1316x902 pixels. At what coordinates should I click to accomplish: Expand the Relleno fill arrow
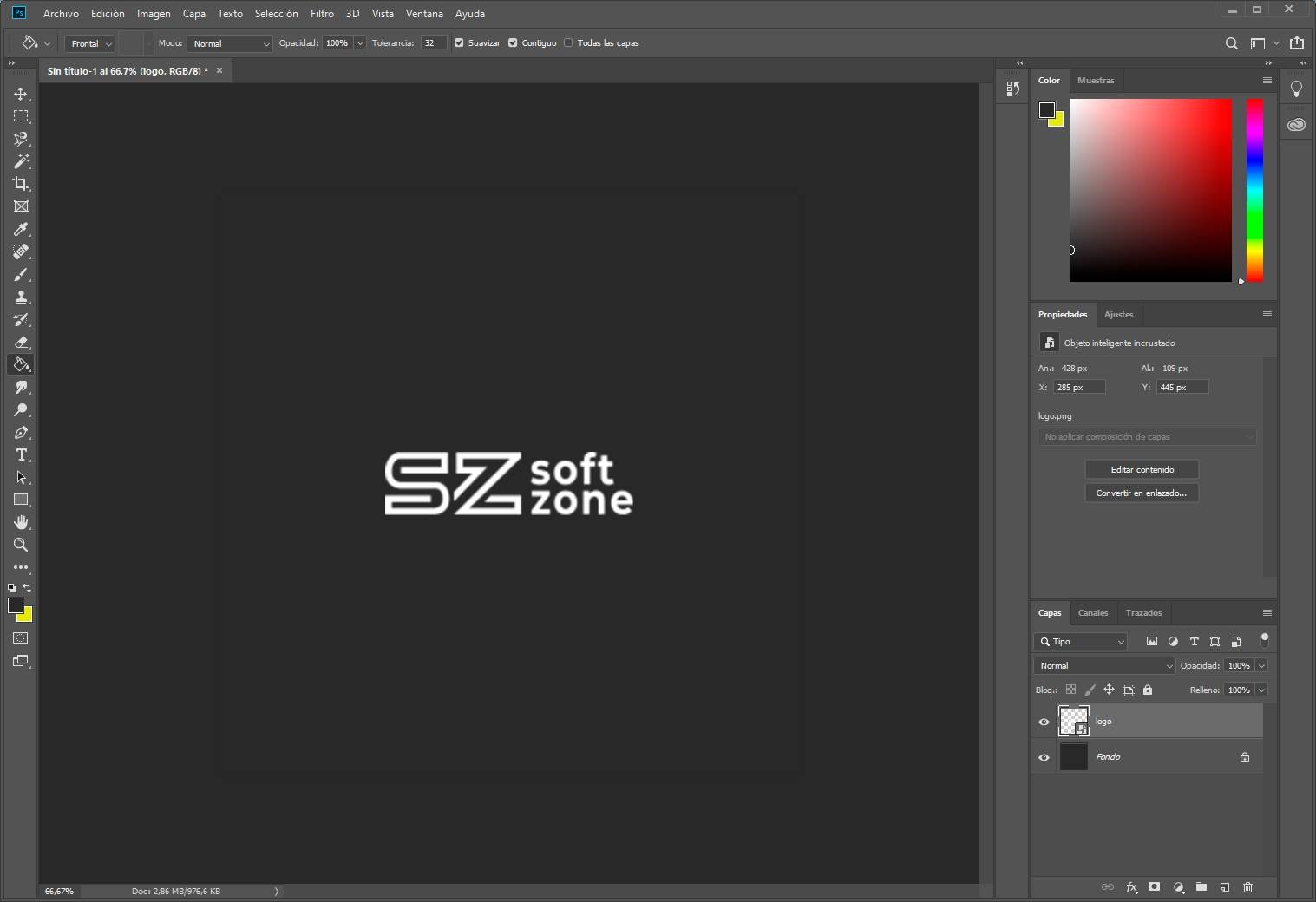1261,690
